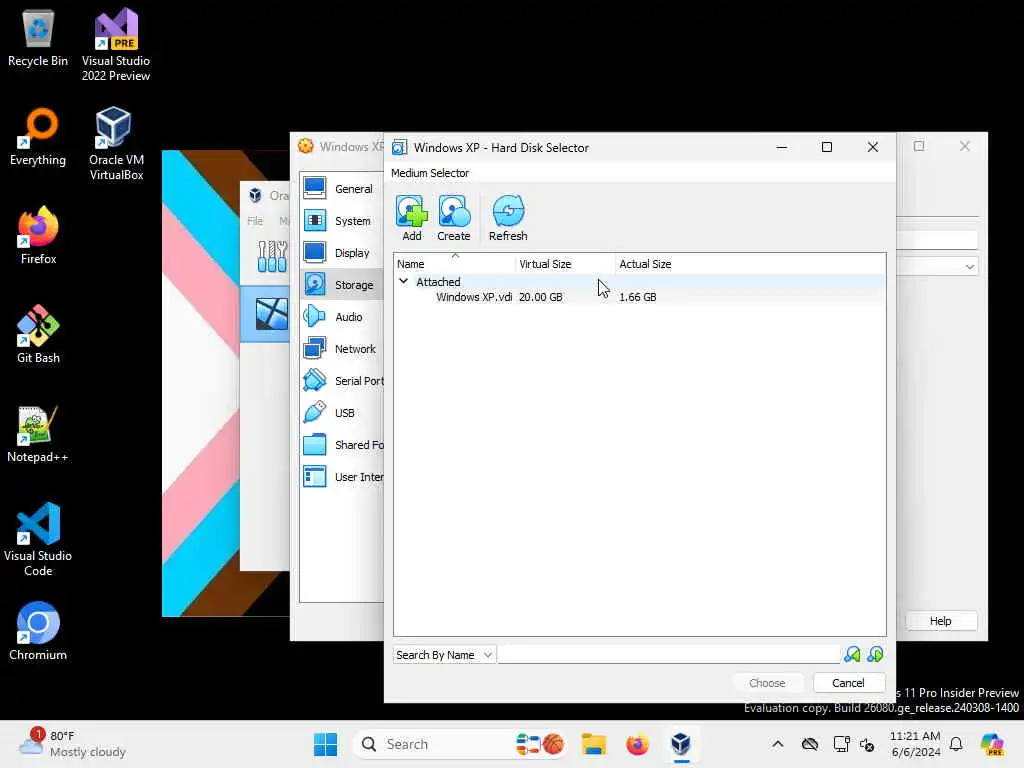
Task: Open Audio settings category
Action: [x=342, y=317]
